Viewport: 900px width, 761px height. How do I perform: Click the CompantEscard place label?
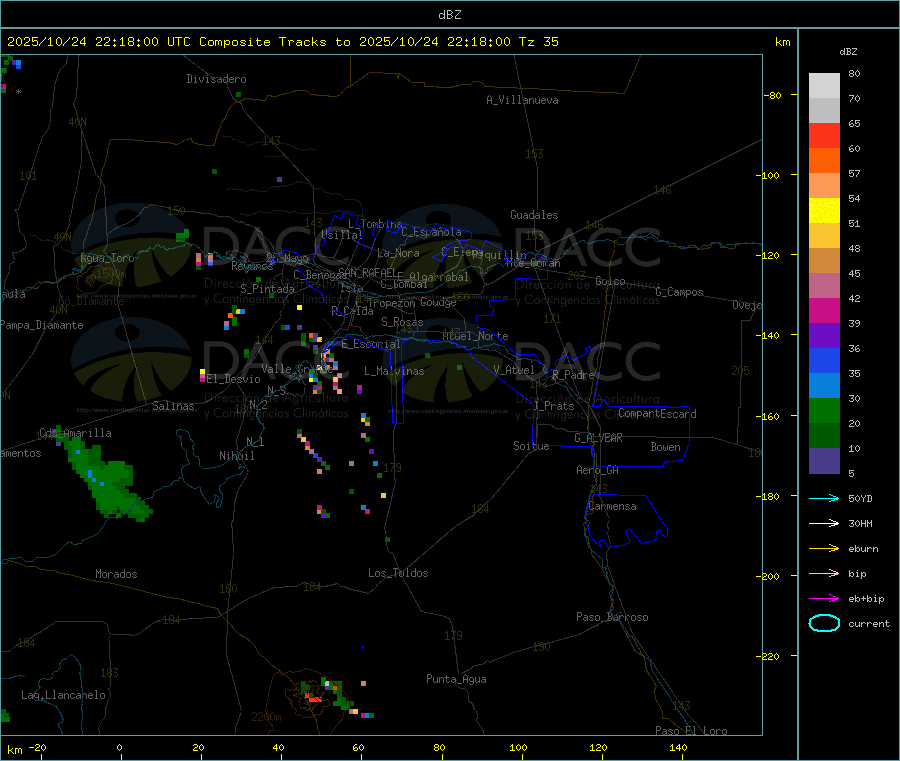pos(658,414)
